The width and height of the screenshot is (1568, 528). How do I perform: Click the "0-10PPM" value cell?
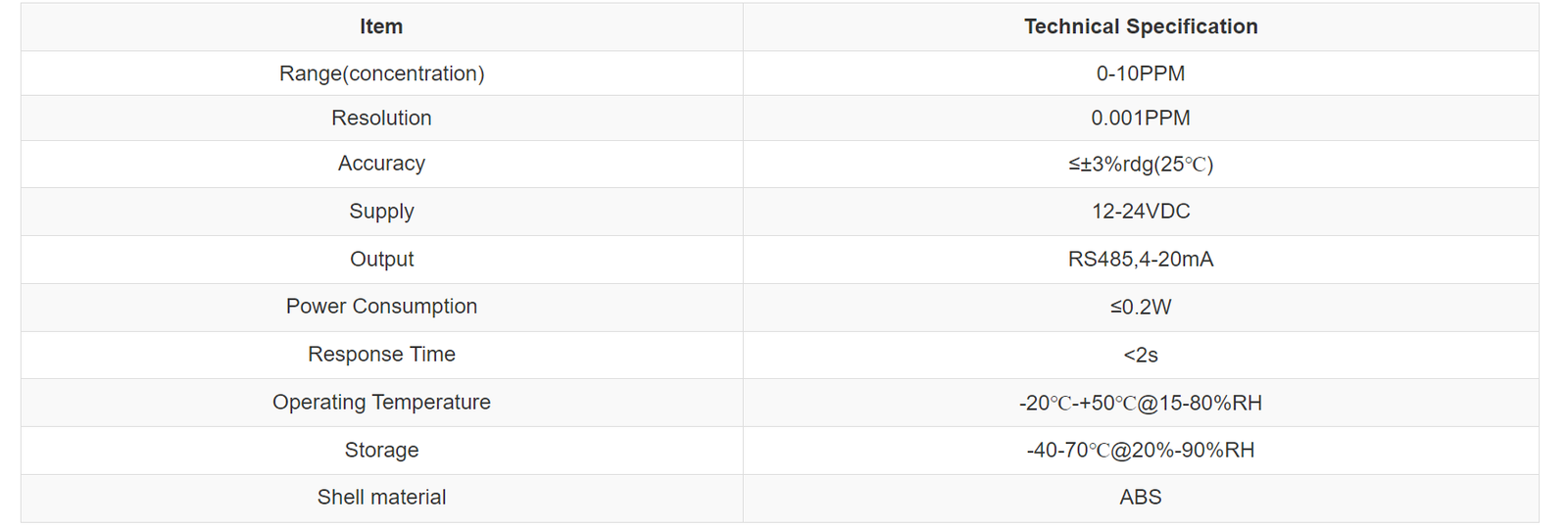(x=1141, y=73)
